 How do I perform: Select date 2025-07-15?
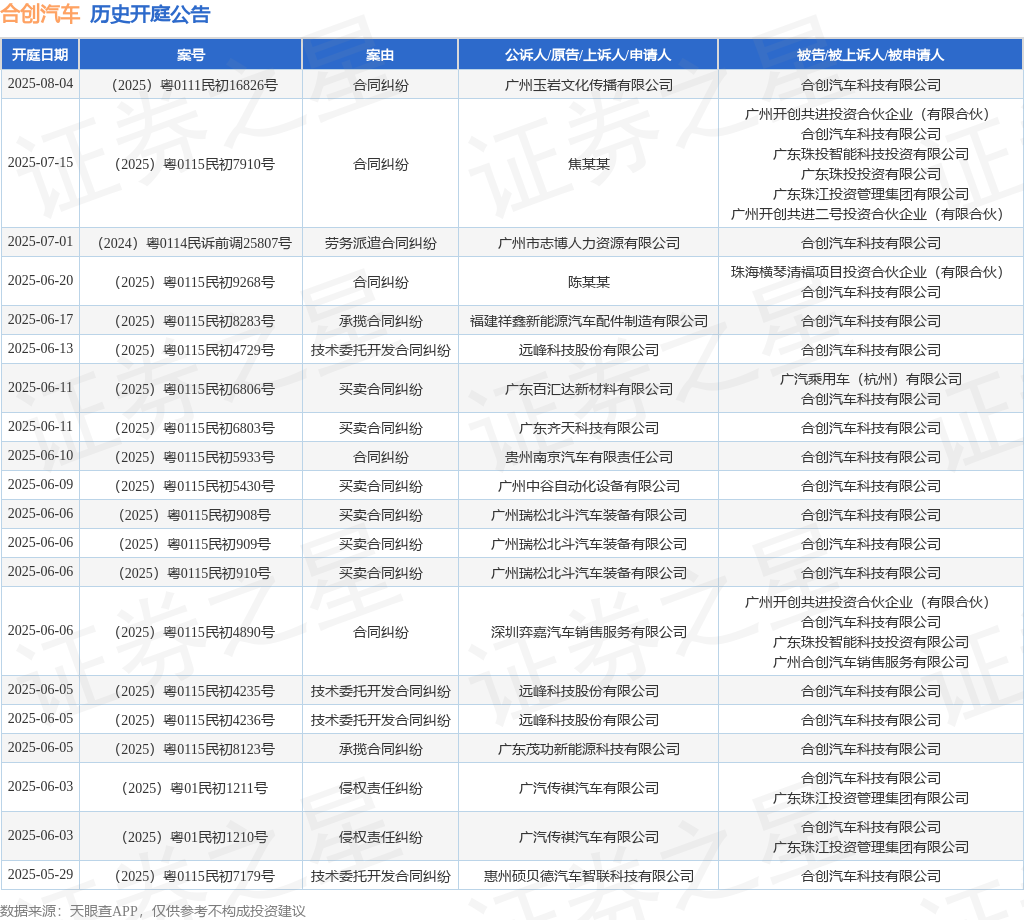[40, 162]
